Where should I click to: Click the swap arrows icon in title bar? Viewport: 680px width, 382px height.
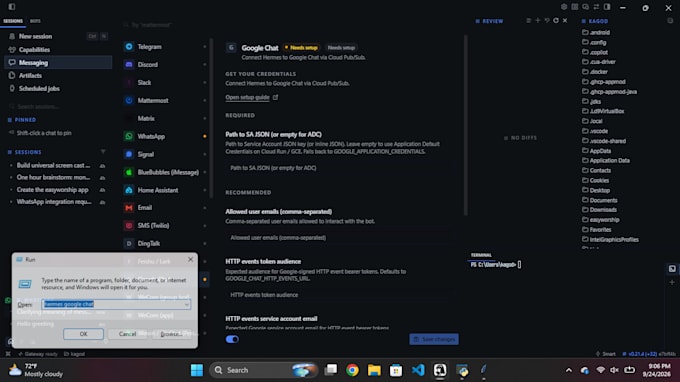pos(596,7)
